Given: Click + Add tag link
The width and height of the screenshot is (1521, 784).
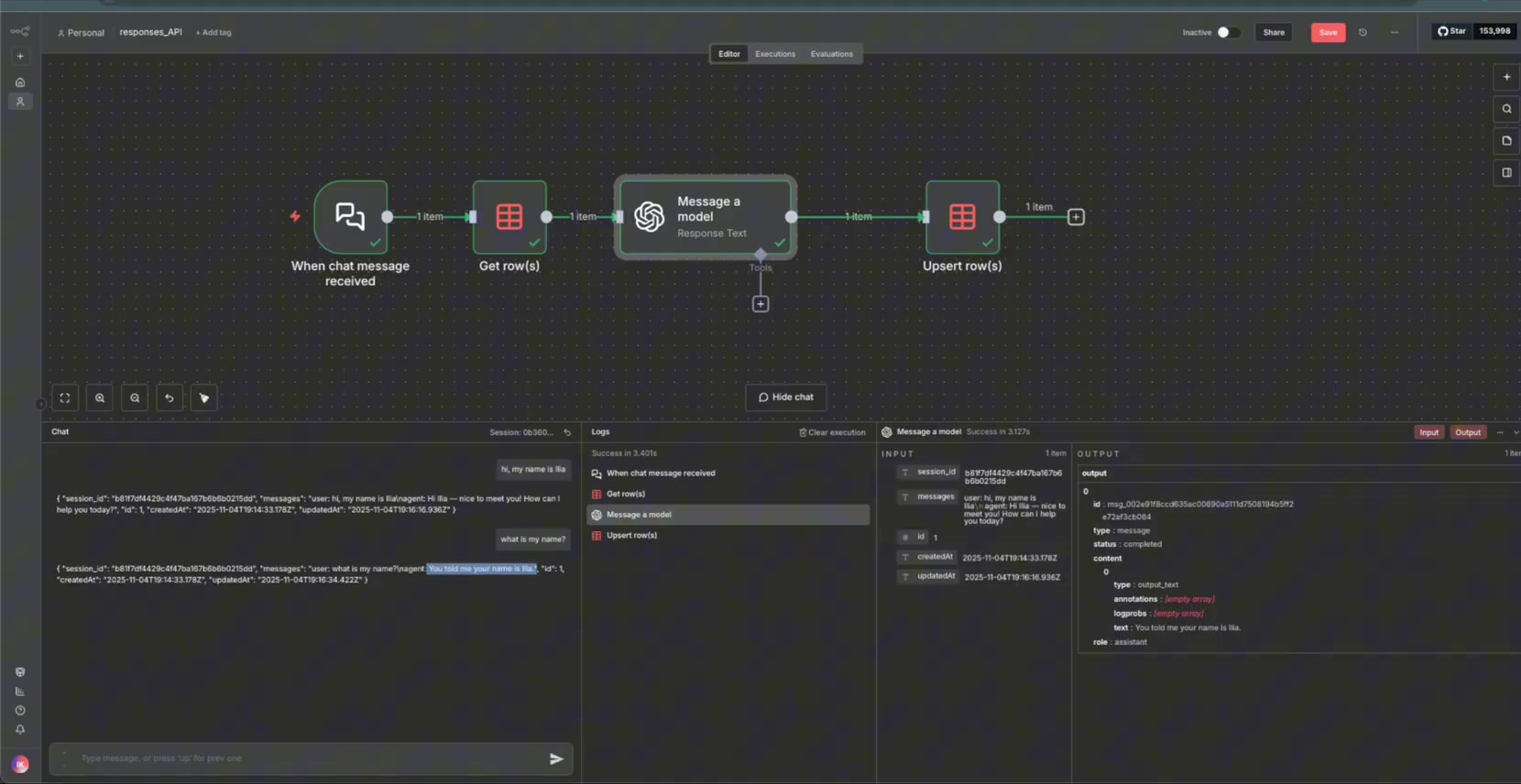Looking at the screenshot, I should [213, 32].
